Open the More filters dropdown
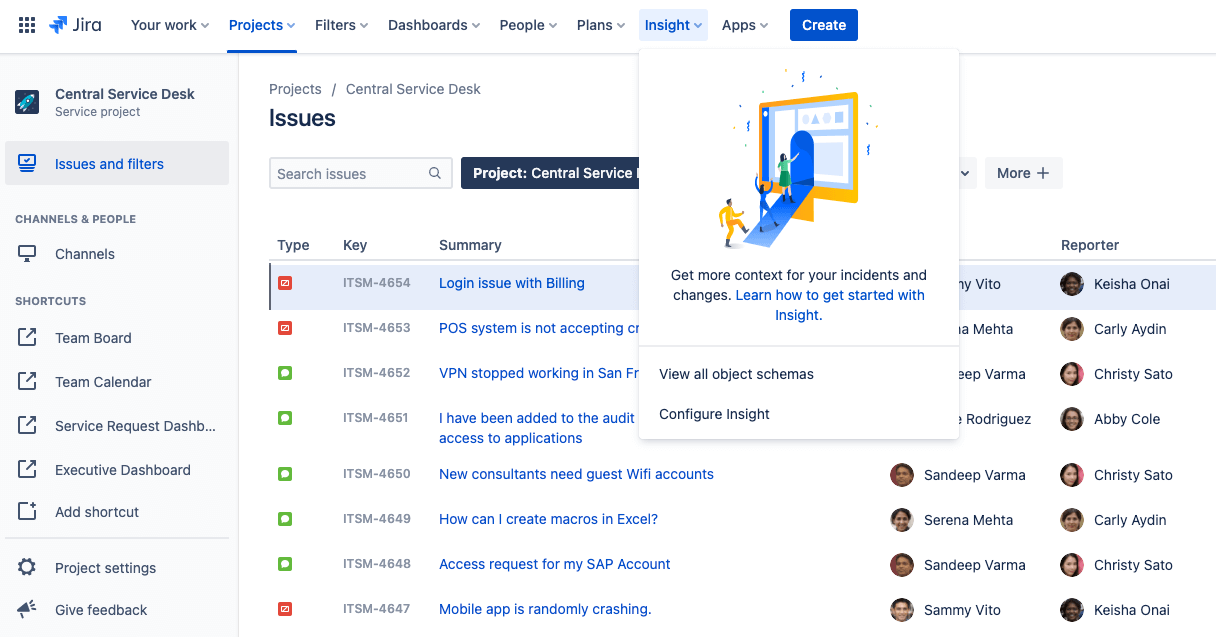Screen dimensions: 1216x637 coord(1022,173)
